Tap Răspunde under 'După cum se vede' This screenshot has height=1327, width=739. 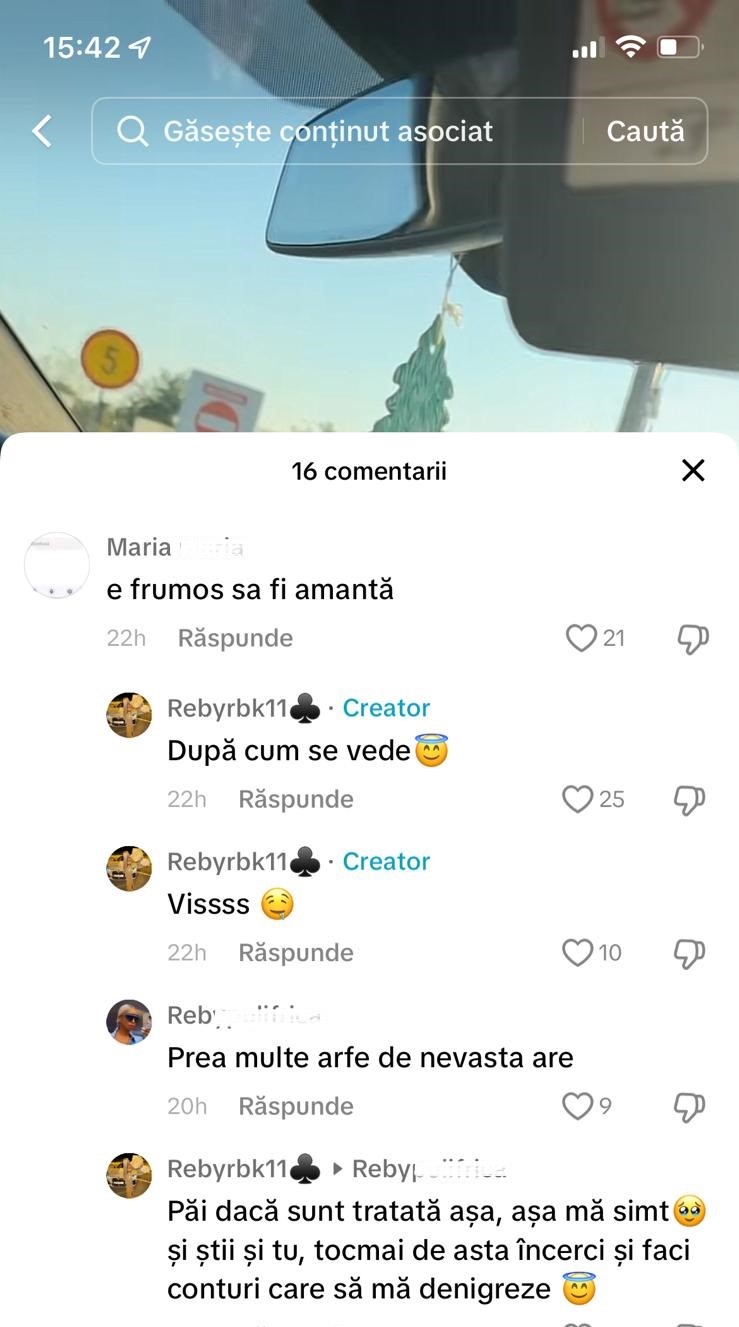(x=296, y=799)
